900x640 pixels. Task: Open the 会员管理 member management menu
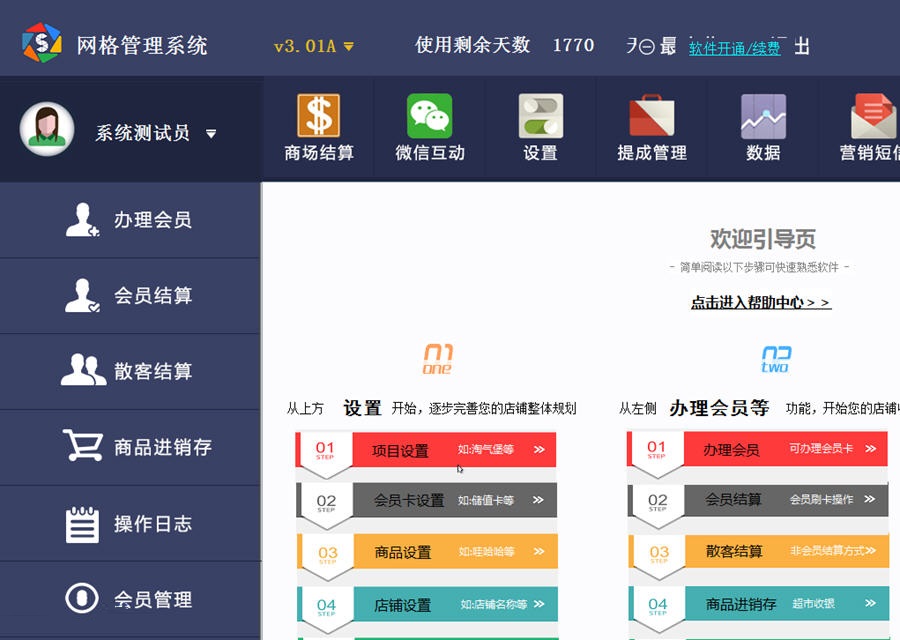[x=130, y=599]
